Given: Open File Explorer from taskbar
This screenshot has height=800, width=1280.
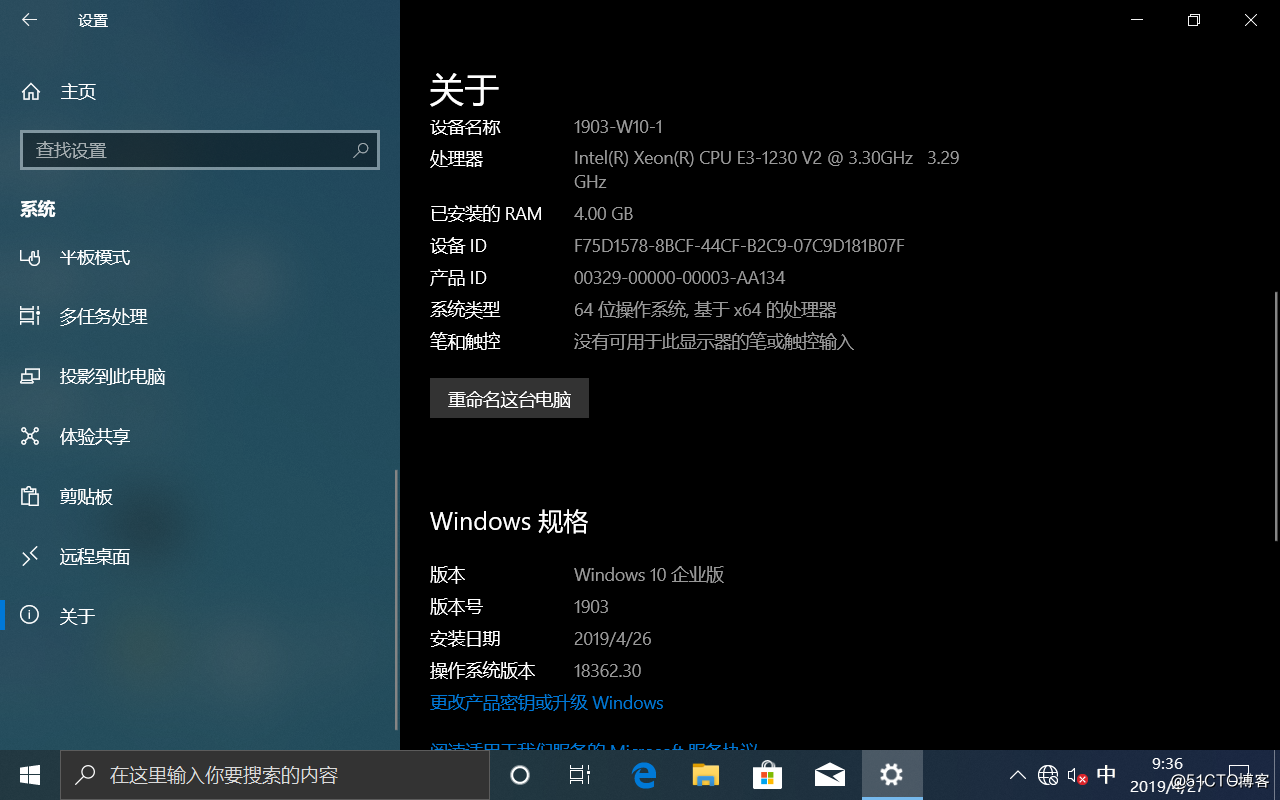Looking at the screenshot, I should pyautogui.click(x=706, y=775).
